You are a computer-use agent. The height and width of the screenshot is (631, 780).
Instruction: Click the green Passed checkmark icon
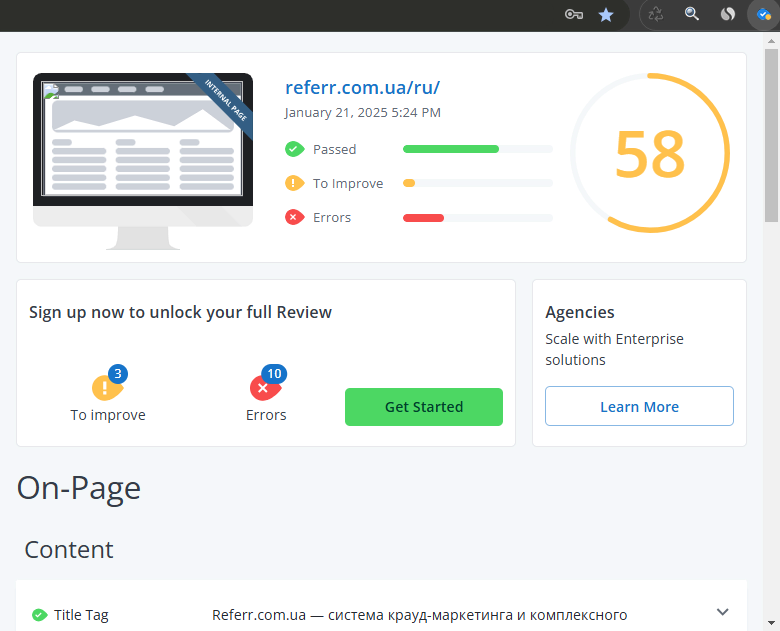click(x=294, y=149)
